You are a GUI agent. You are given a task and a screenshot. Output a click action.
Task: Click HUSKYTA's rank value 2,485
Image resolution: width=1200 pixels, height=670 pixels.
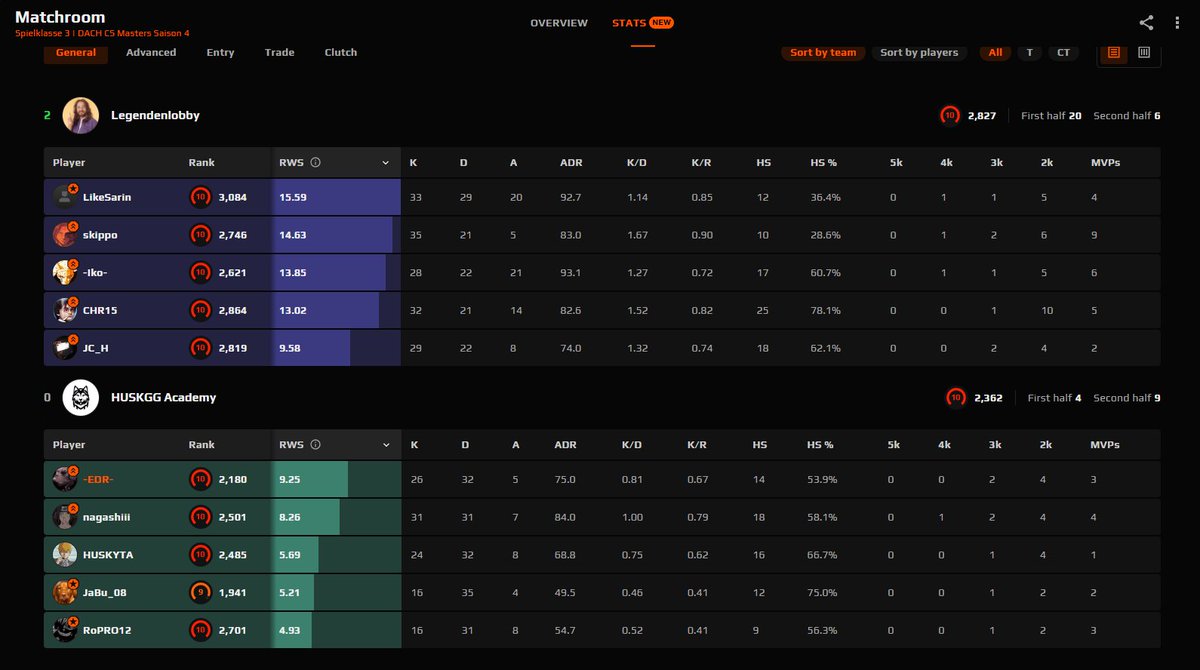click(232, 554)
